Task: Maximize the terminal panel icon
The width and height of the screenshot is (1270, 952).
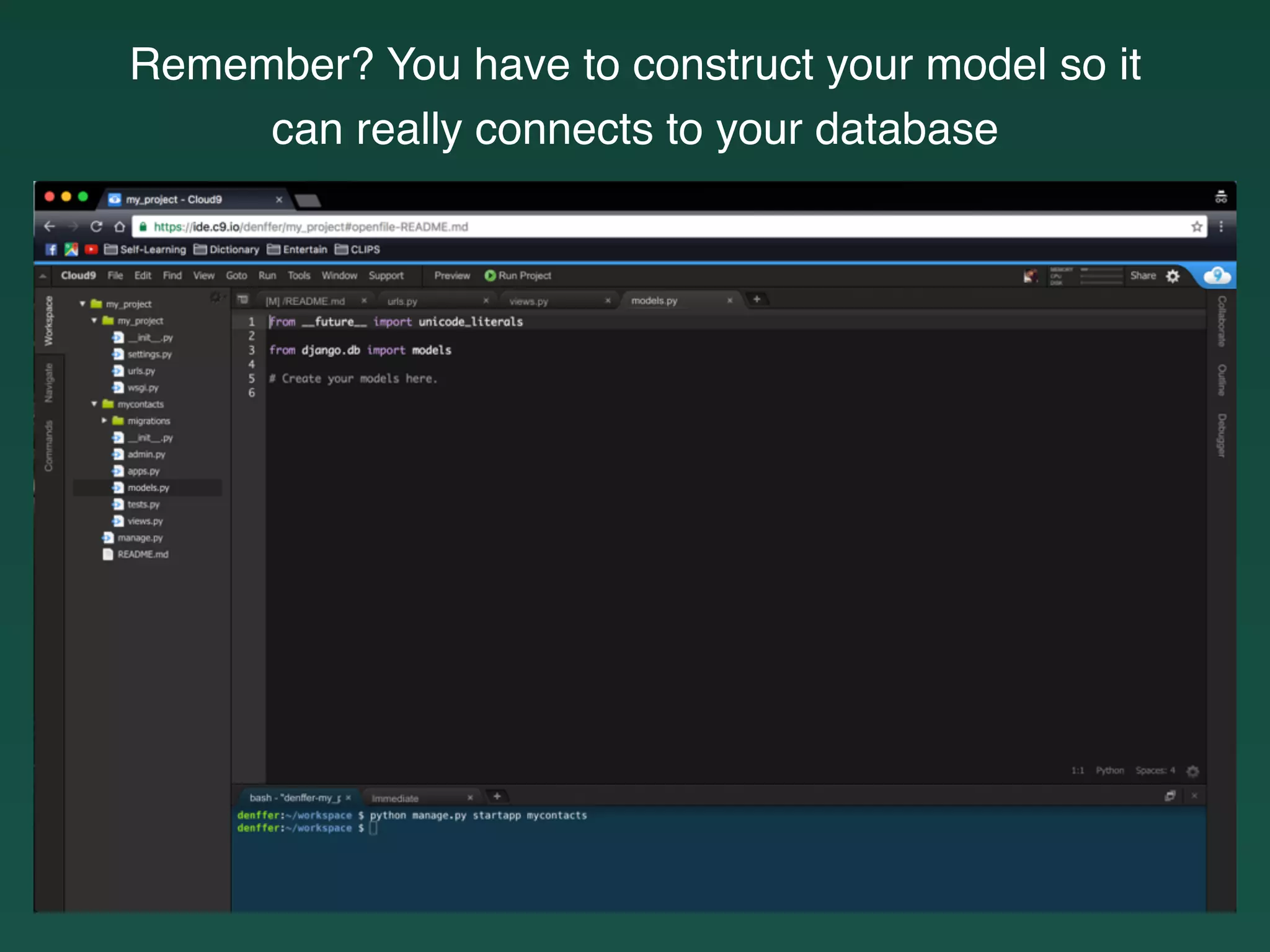Action: [x=1170, y=796]
